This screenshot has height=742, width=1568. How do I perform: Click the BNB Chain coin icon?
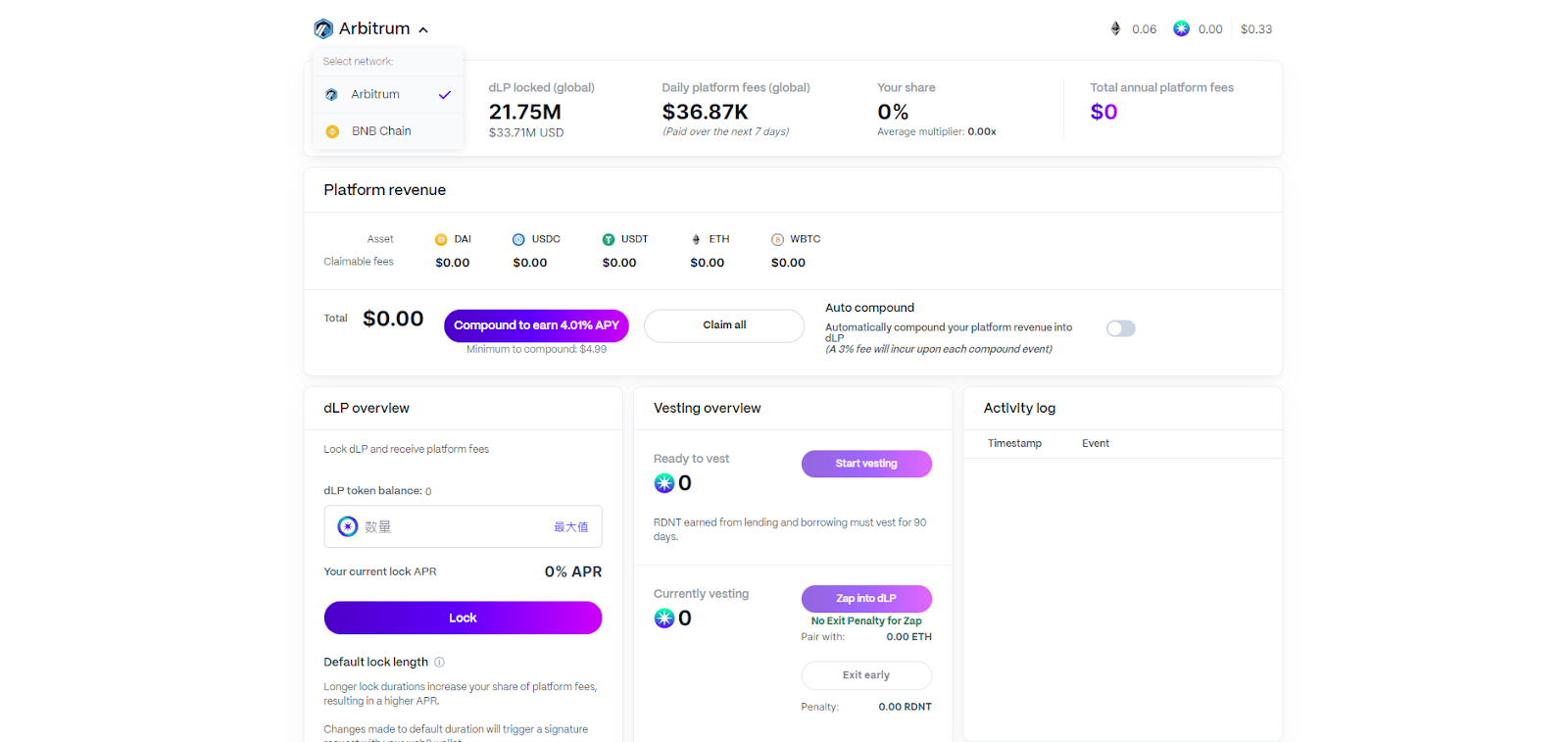pyautogui.click(x=332, y=131)
